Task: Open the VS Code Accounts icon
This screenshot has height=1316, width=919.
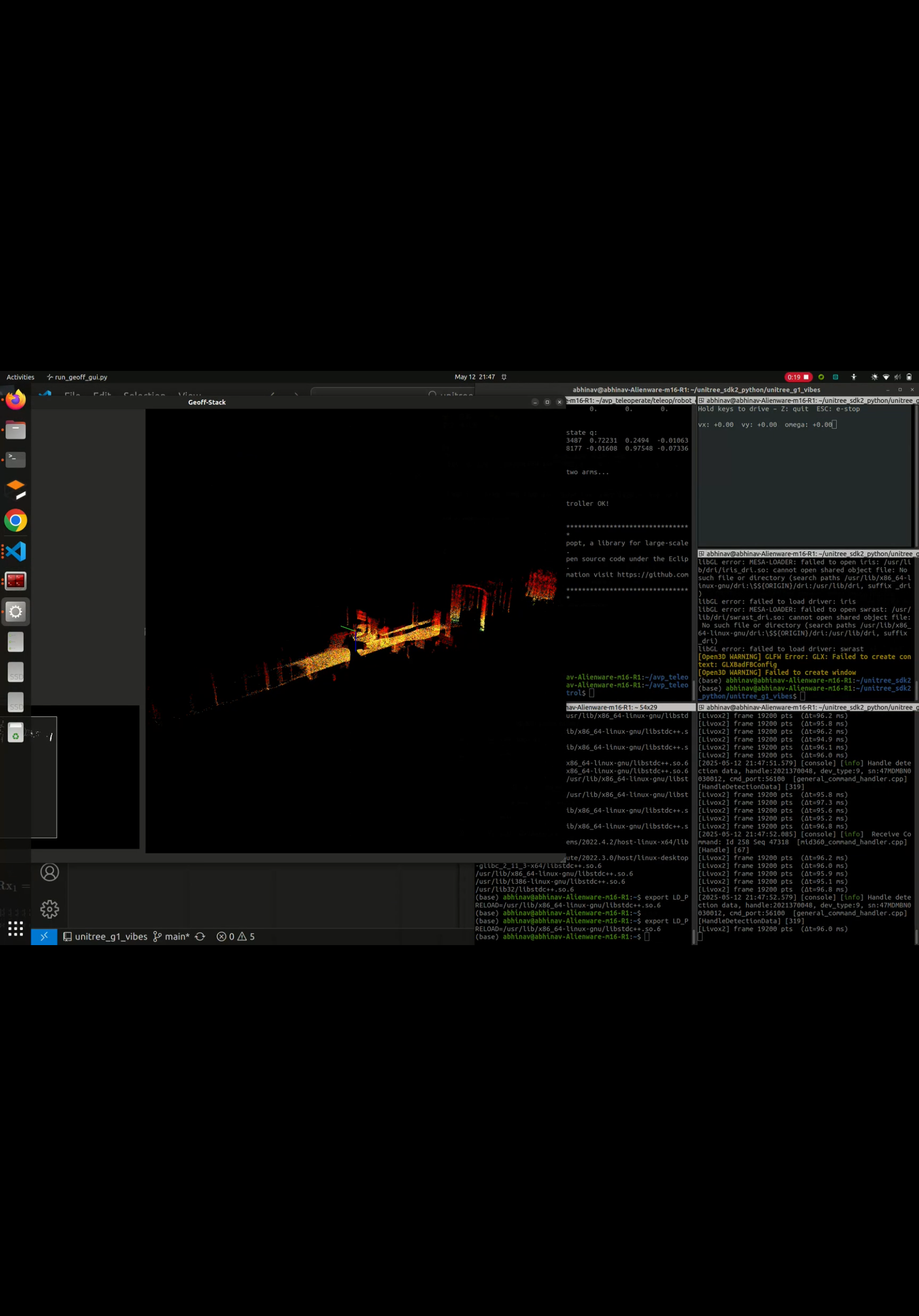Action: pyautogui.click(x=49, y=872)
